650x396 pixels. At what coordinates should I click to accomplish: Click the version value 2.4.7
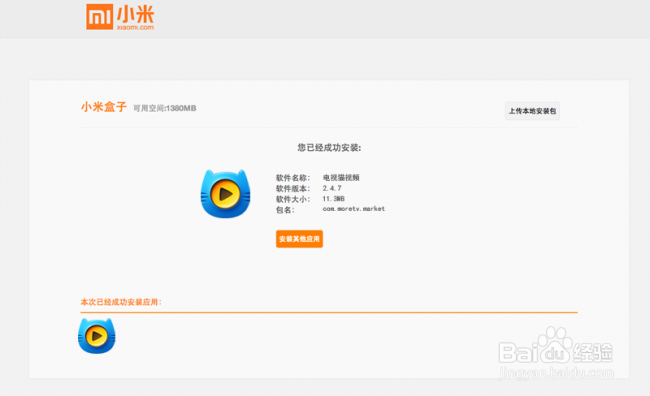(332, 188)
